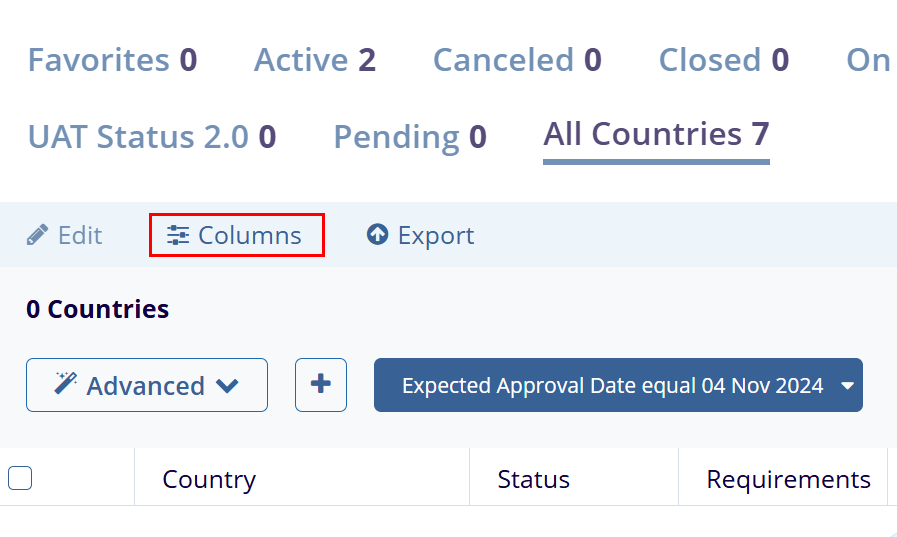Sort by the Status column header
The height and width of the screenshot is (537, 897).
click(x=533, y=480)
